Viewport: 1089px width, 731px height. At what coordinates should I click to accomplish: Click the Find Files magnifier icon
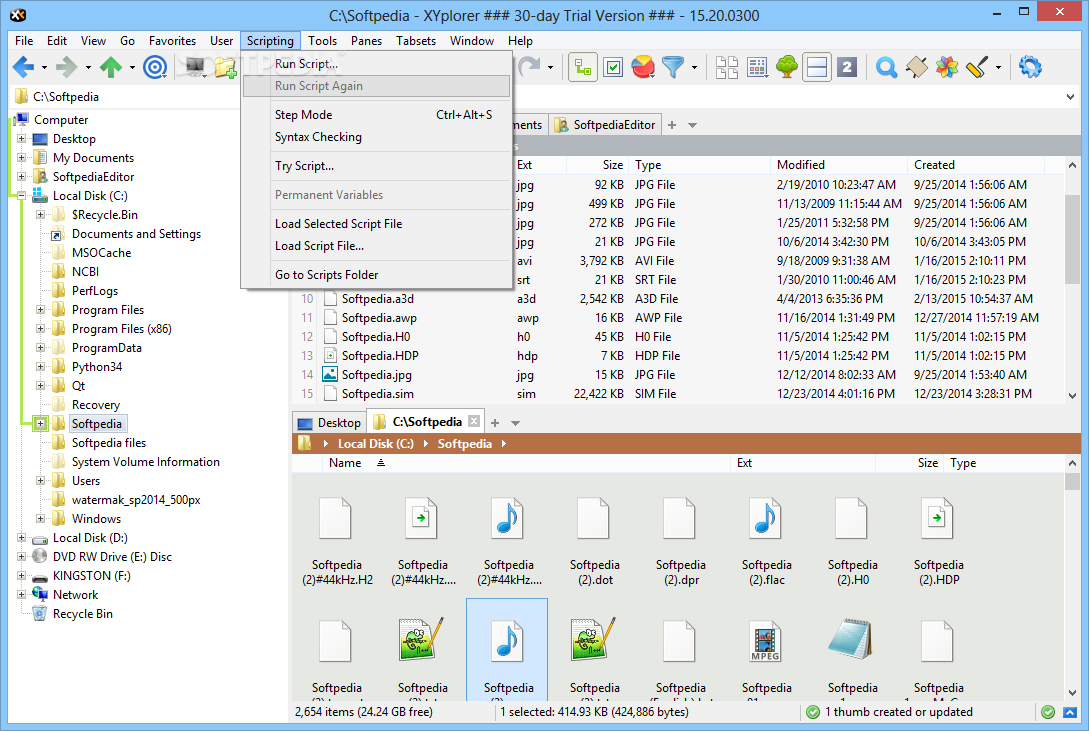[886, 67]
